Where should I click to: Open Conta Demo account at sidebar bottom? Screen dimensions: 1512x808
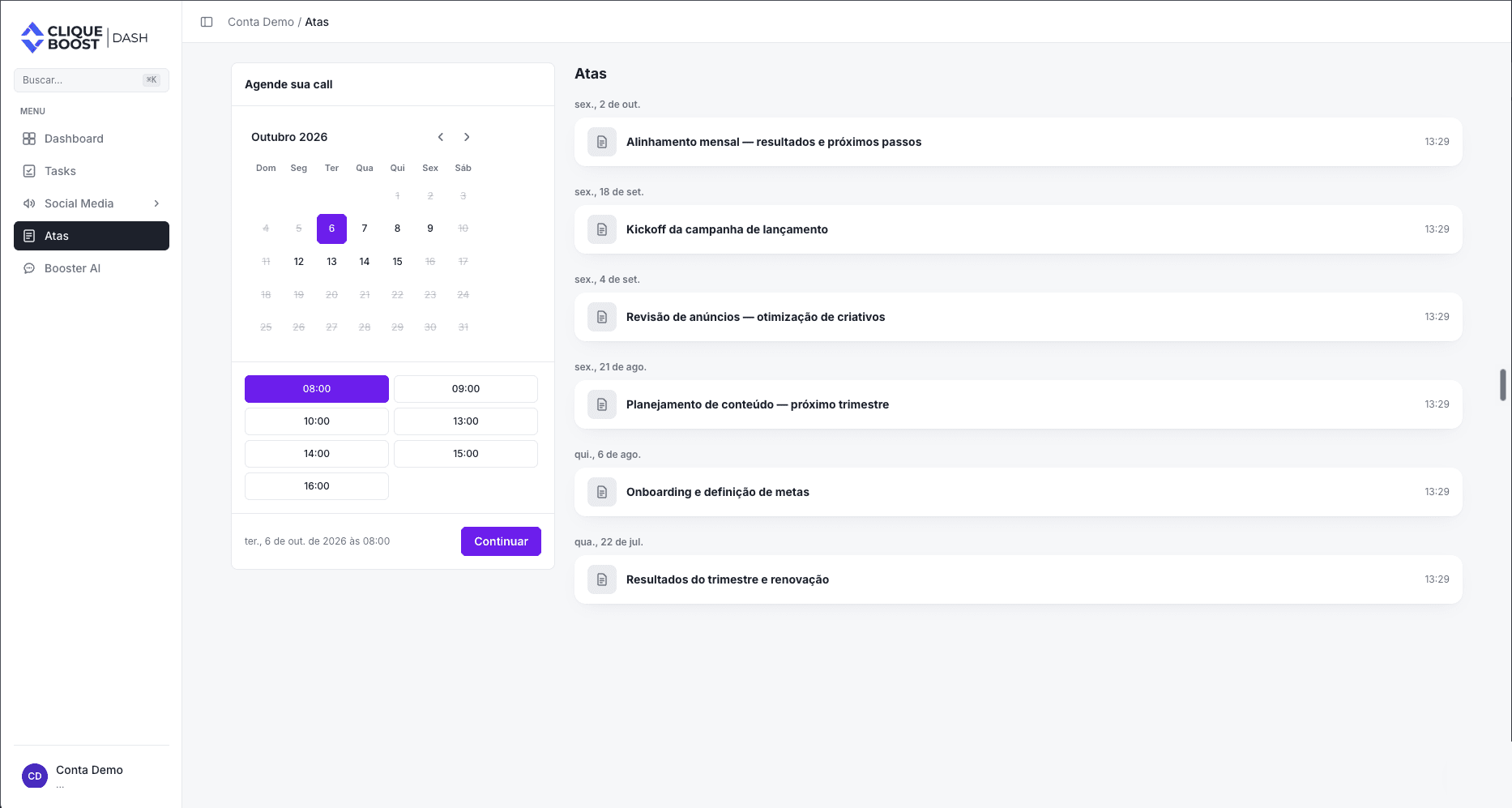pyautogui.click(x=92, y=776)
